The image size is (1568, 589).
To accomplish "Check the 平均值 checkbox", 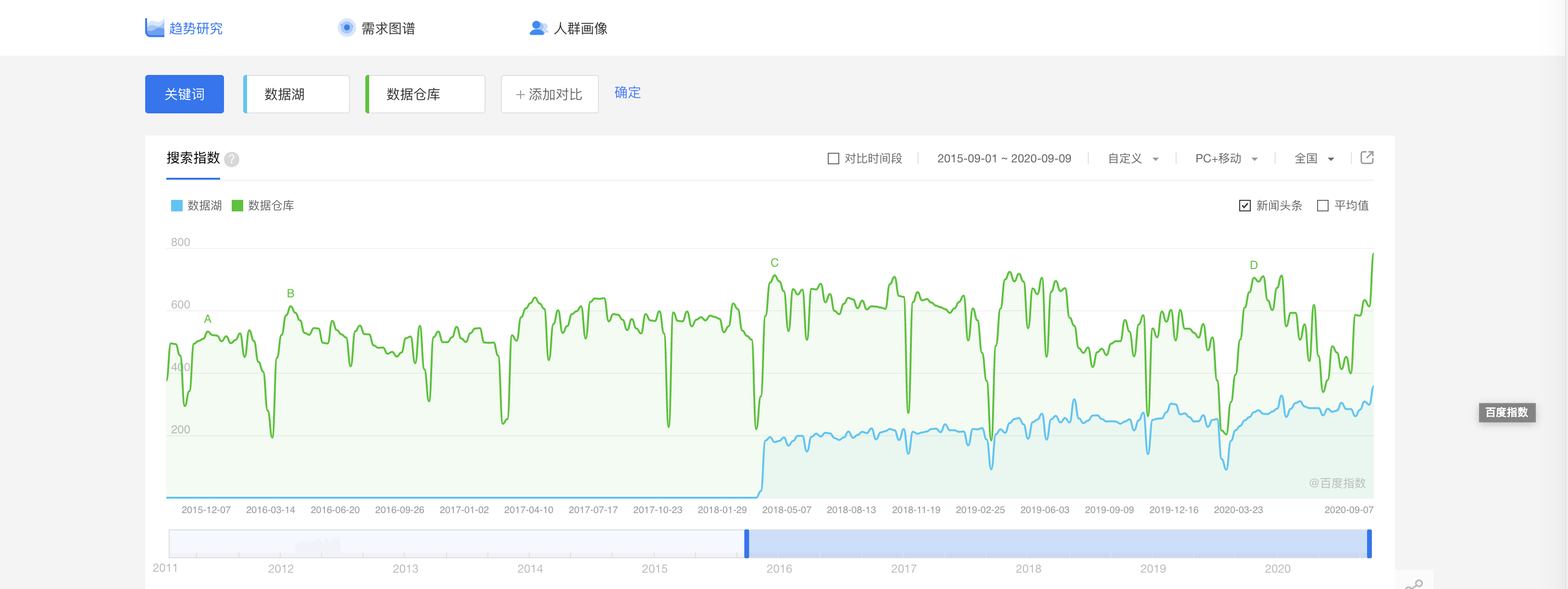I will [1323, 206].
